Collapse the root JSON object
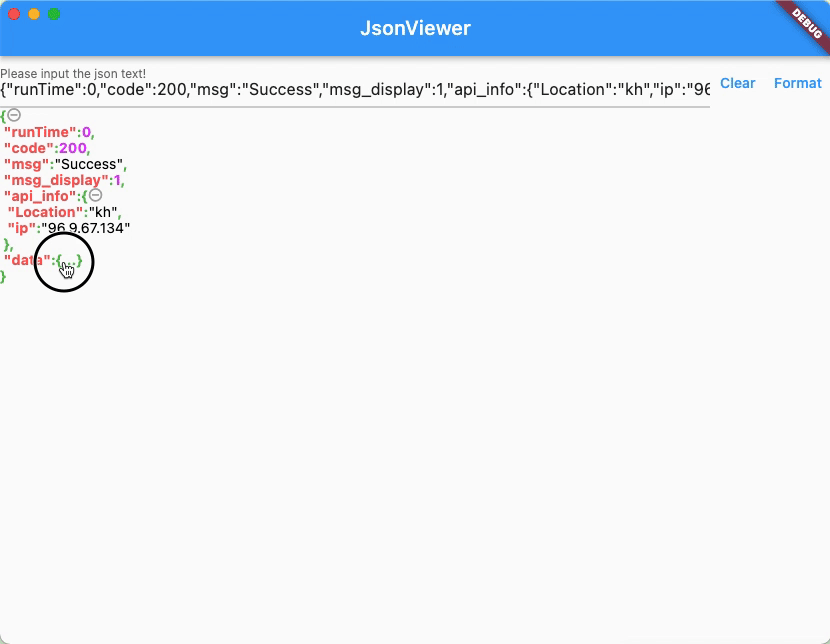 pos(14,114)
